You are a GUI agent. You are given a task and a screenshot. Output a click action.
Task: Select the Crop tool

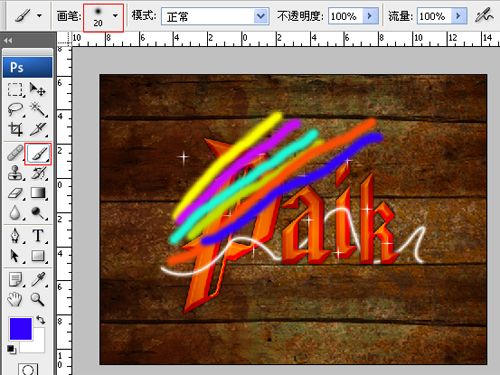pyautogui.click(x=15, y=129)
